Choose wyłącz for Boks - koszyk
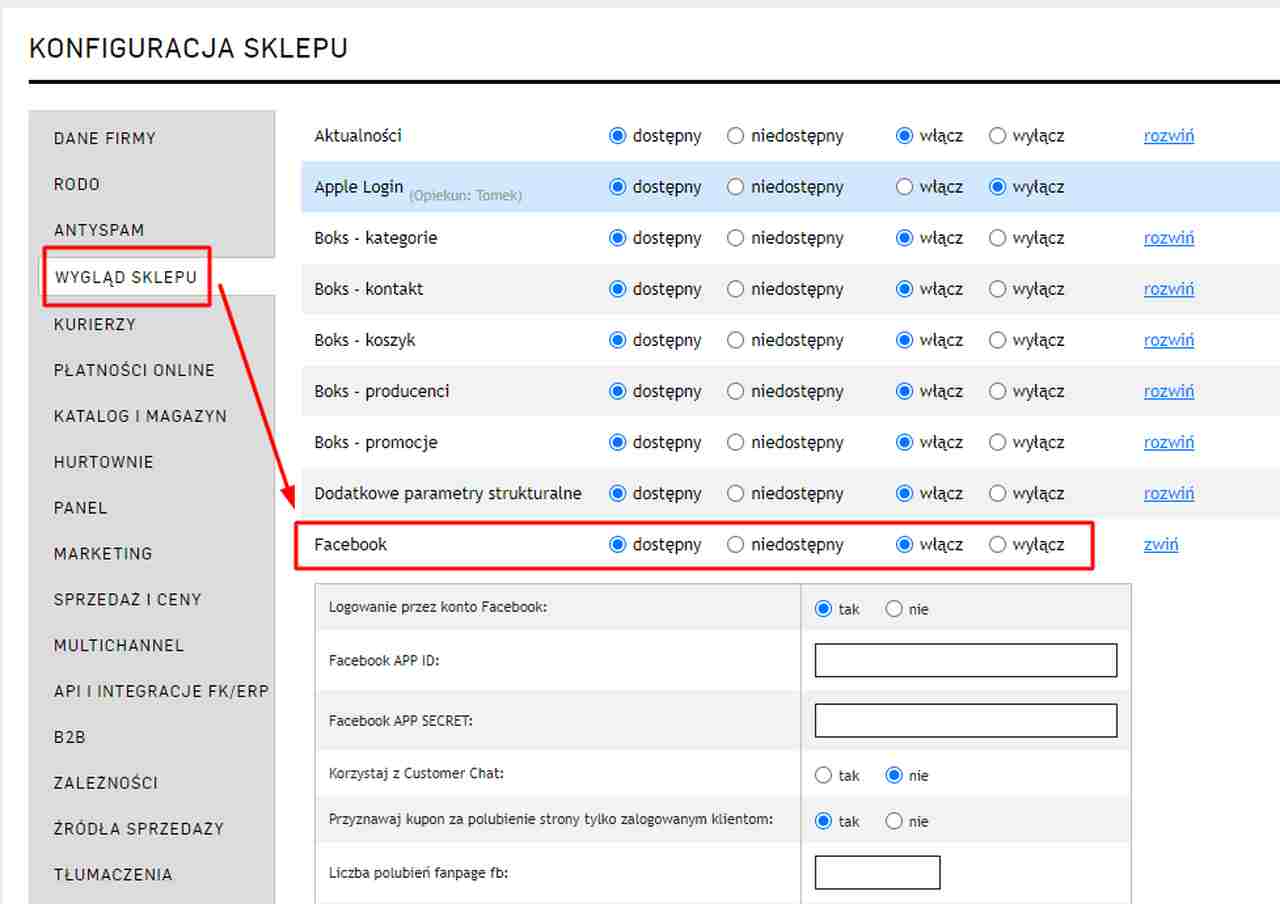 997,340
